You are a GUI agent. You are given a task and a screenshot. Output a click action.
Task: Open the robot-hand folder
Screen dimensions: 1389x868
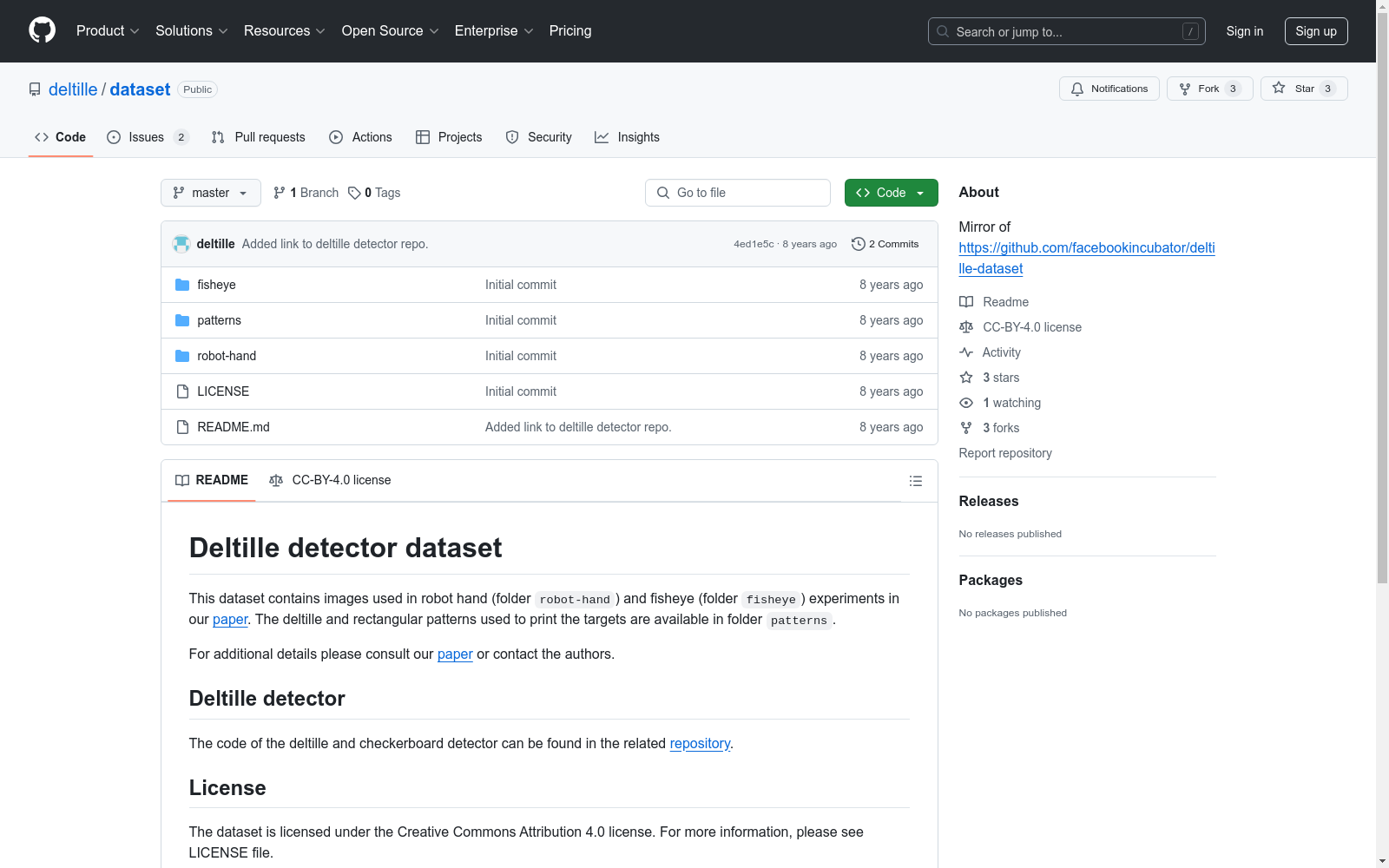point(227,356)
